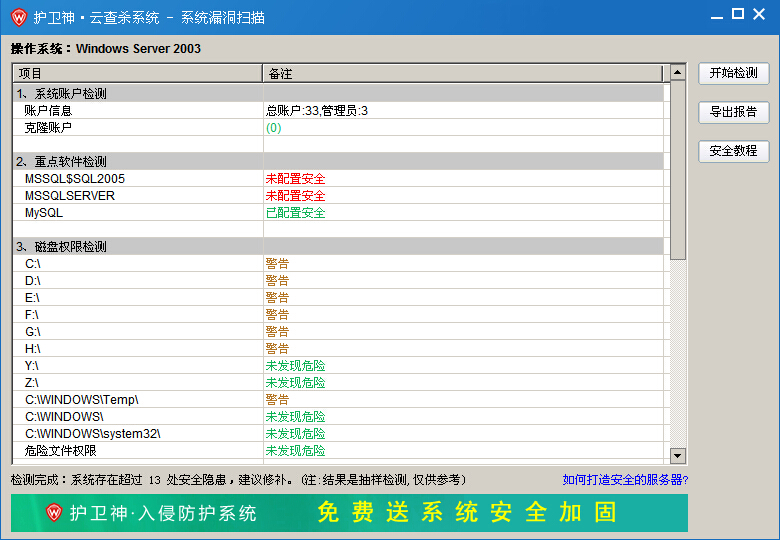Select the 克隆账户 row
Screen dimensions: 780x540
click(x=338, y=127)
